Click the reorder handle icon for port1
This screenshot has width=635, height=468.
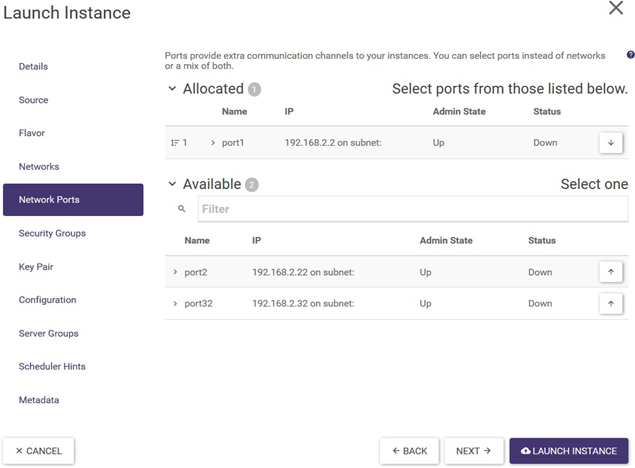coord(175,143)
